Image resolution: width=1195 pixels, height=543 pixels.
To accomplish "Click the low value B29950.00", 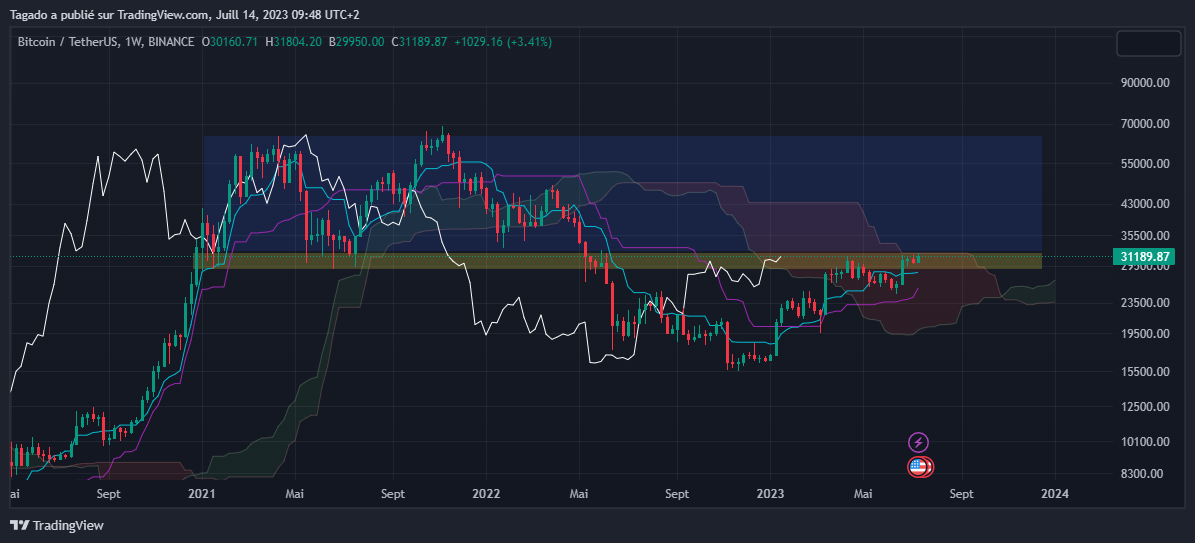I will 356,42.
